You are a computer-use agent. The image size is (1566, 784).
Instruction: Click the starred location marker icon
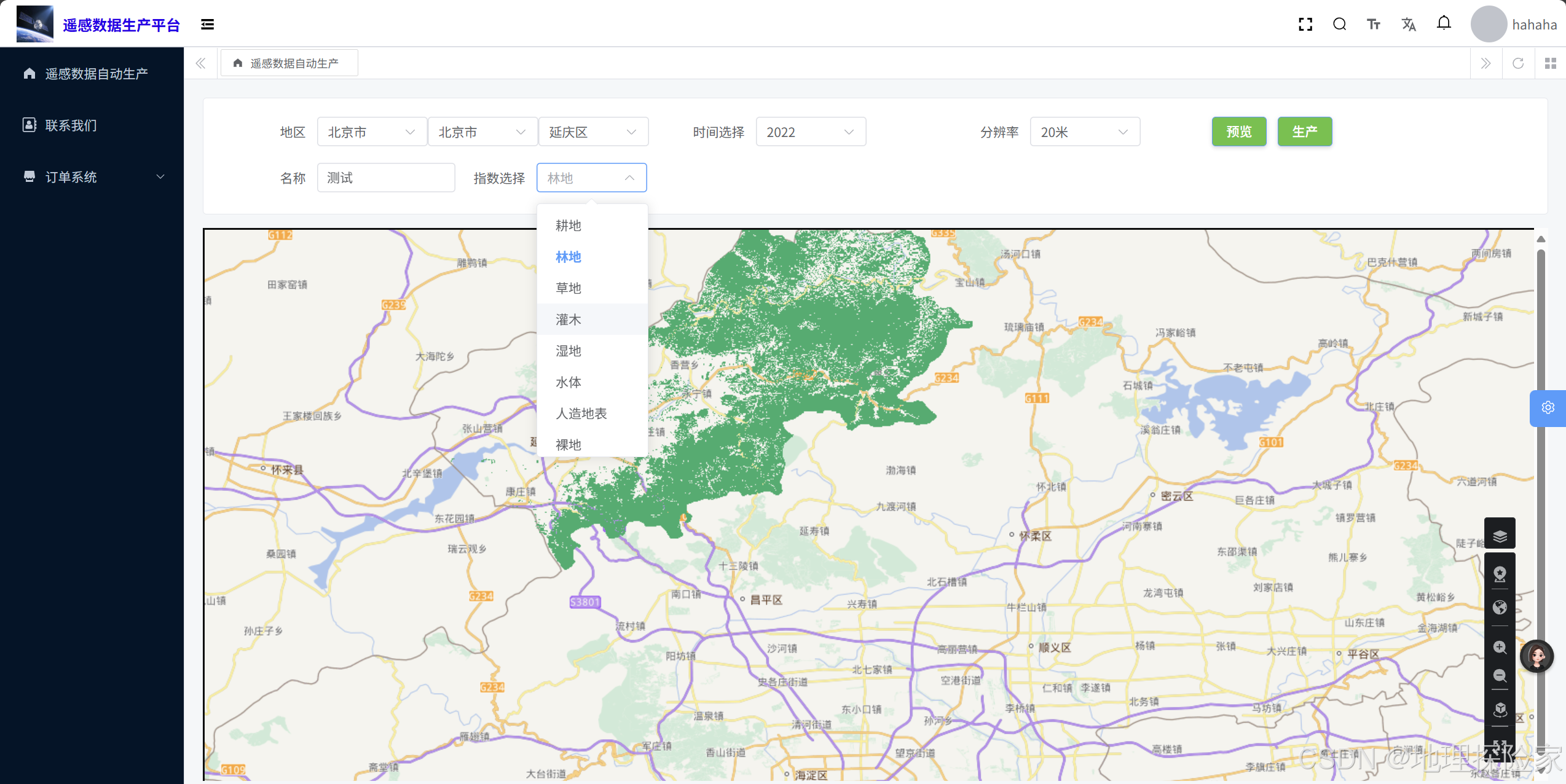click(x=1500, y=574)
